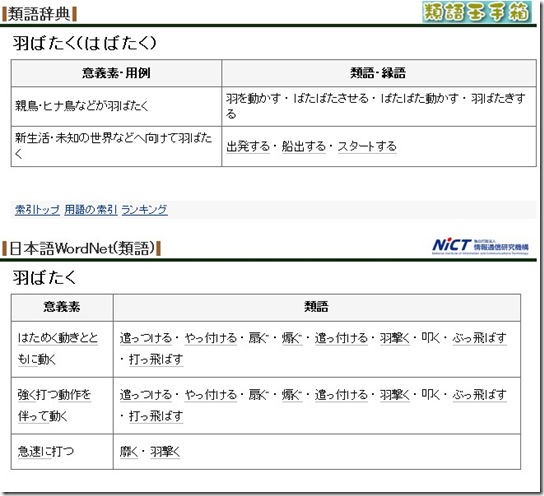
Task: Click やっ付ける in the 強く打つ動作 row
Action: tap(211, 395)
